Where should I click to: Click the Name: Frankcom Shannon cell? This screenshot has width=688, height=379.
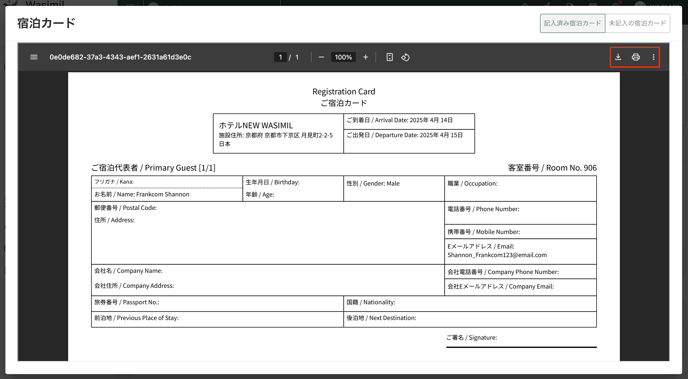[x=167, y=194]
